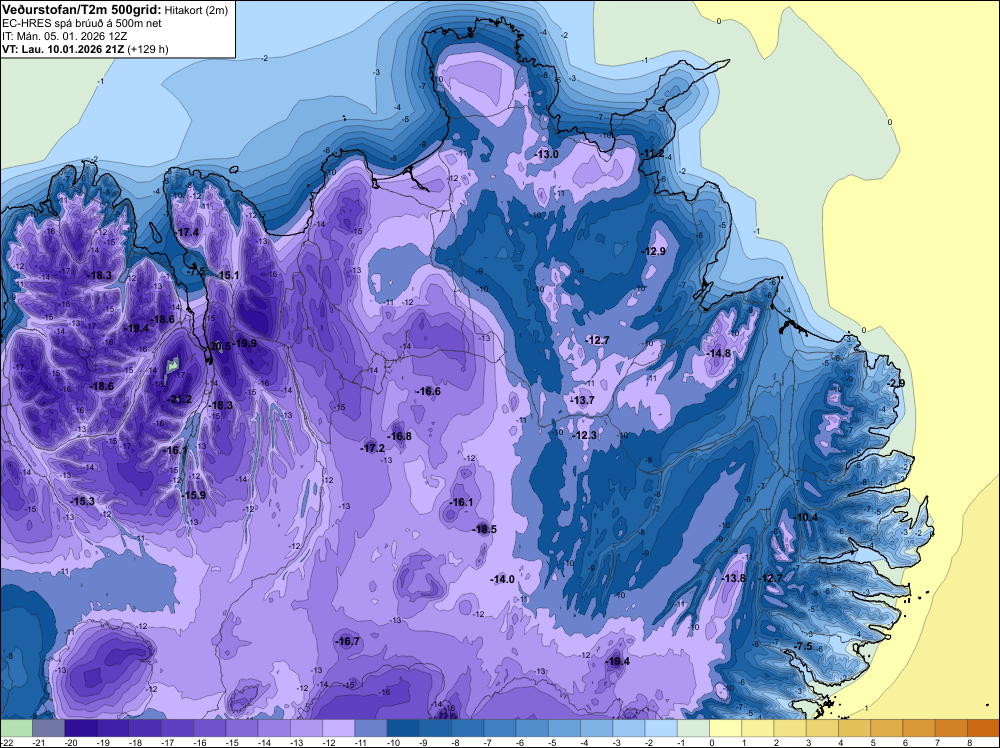Click the light green swatch at the legend's left end
Screen dimensions: 1000x748
click(17, 728)
